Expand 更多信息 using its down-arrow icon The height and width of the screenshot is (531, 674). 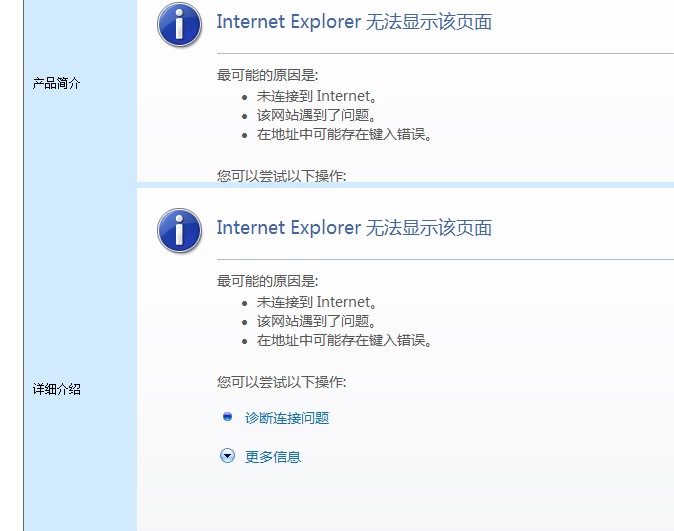227,456
